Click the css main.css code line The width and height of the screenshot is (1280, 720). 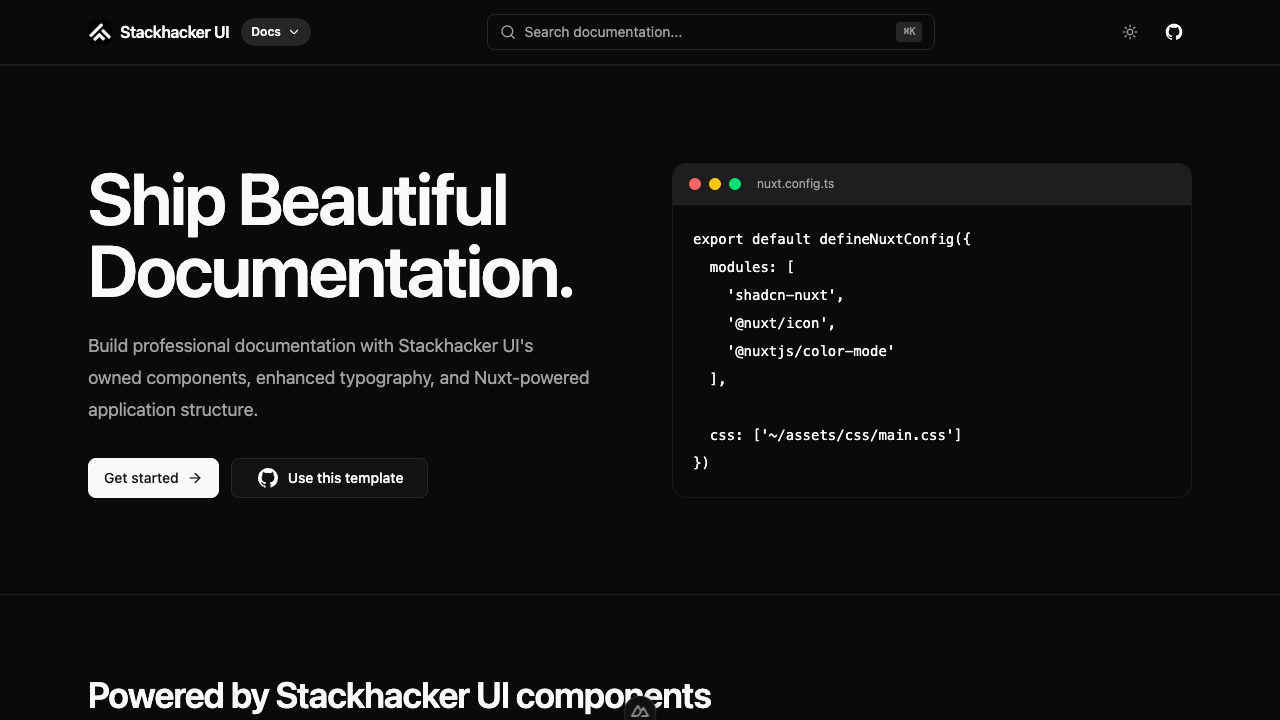pyautogui.click(x=835, y=435)
